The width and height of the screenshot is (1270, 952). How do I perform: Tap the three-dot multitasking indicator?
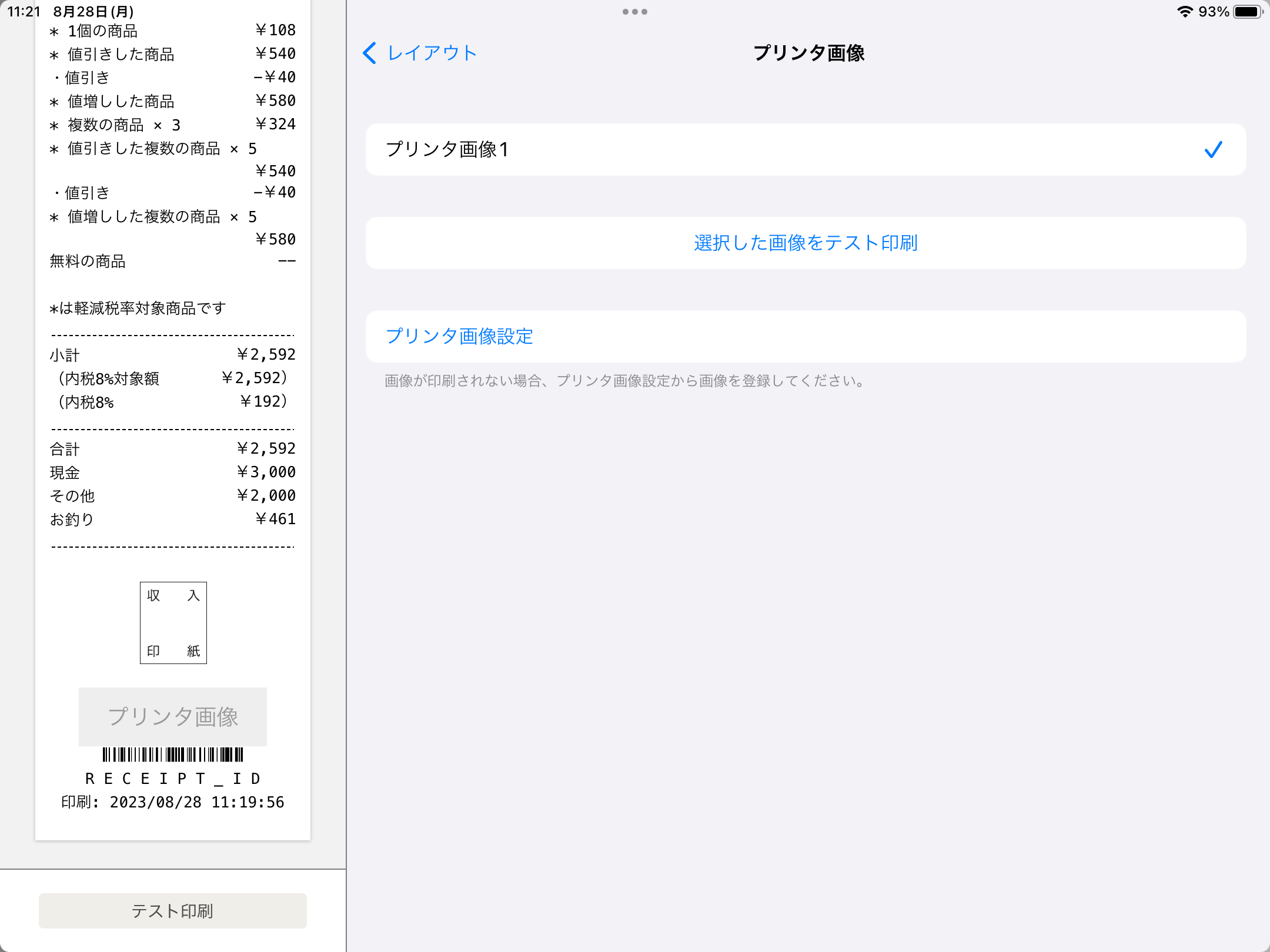[635, 12]
